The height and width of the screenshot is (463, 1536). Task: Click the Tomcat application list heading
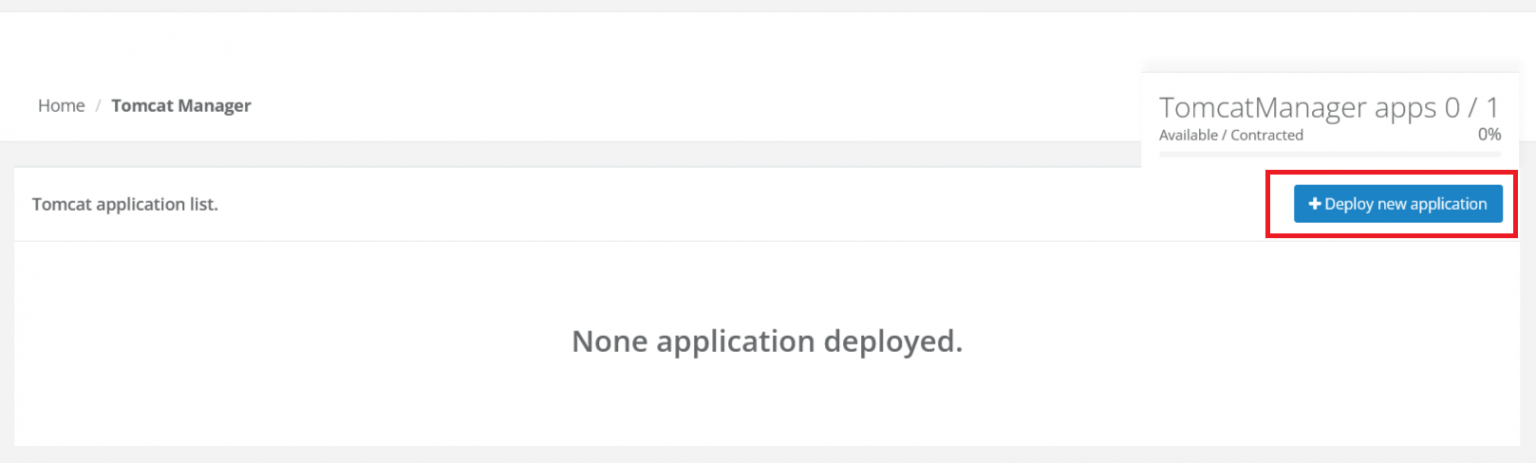(x=125, y=204)
